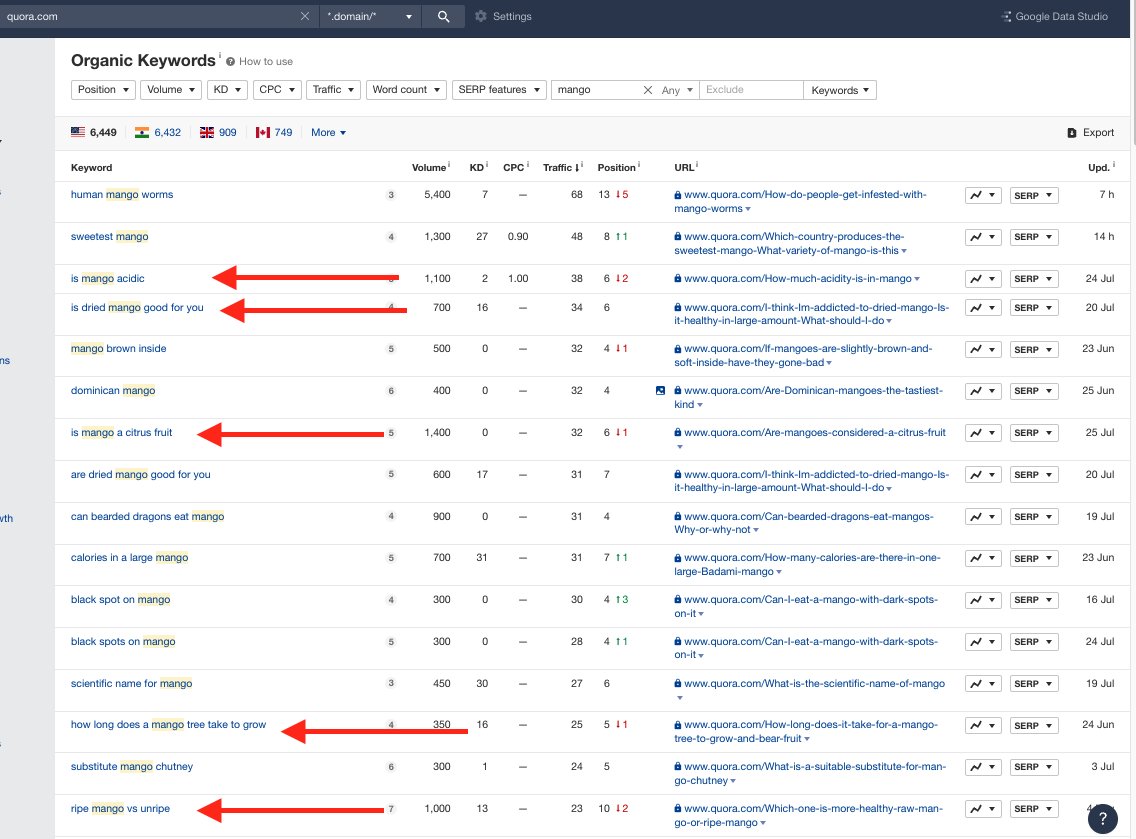Expand URL arrow for How-much-acidity-is-in-mango
The height and width of the screenshot is (839, 1136).
point(917,280)
